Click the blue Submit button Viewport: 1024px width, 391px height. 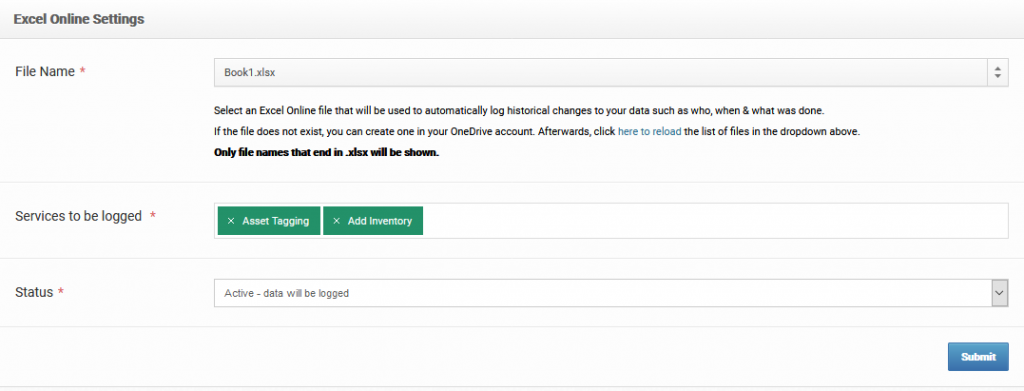(x=978, y=357)
